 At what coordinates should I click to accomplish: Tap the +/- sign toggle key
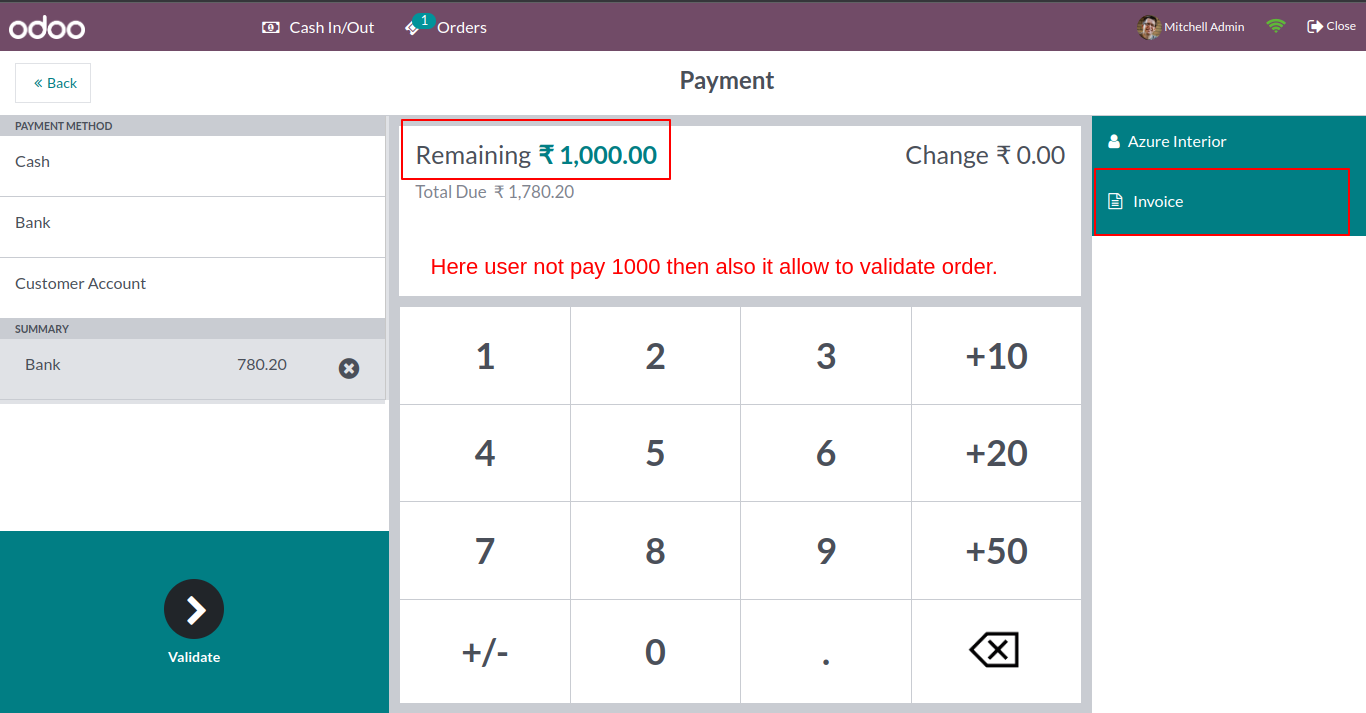coord(485,651)
